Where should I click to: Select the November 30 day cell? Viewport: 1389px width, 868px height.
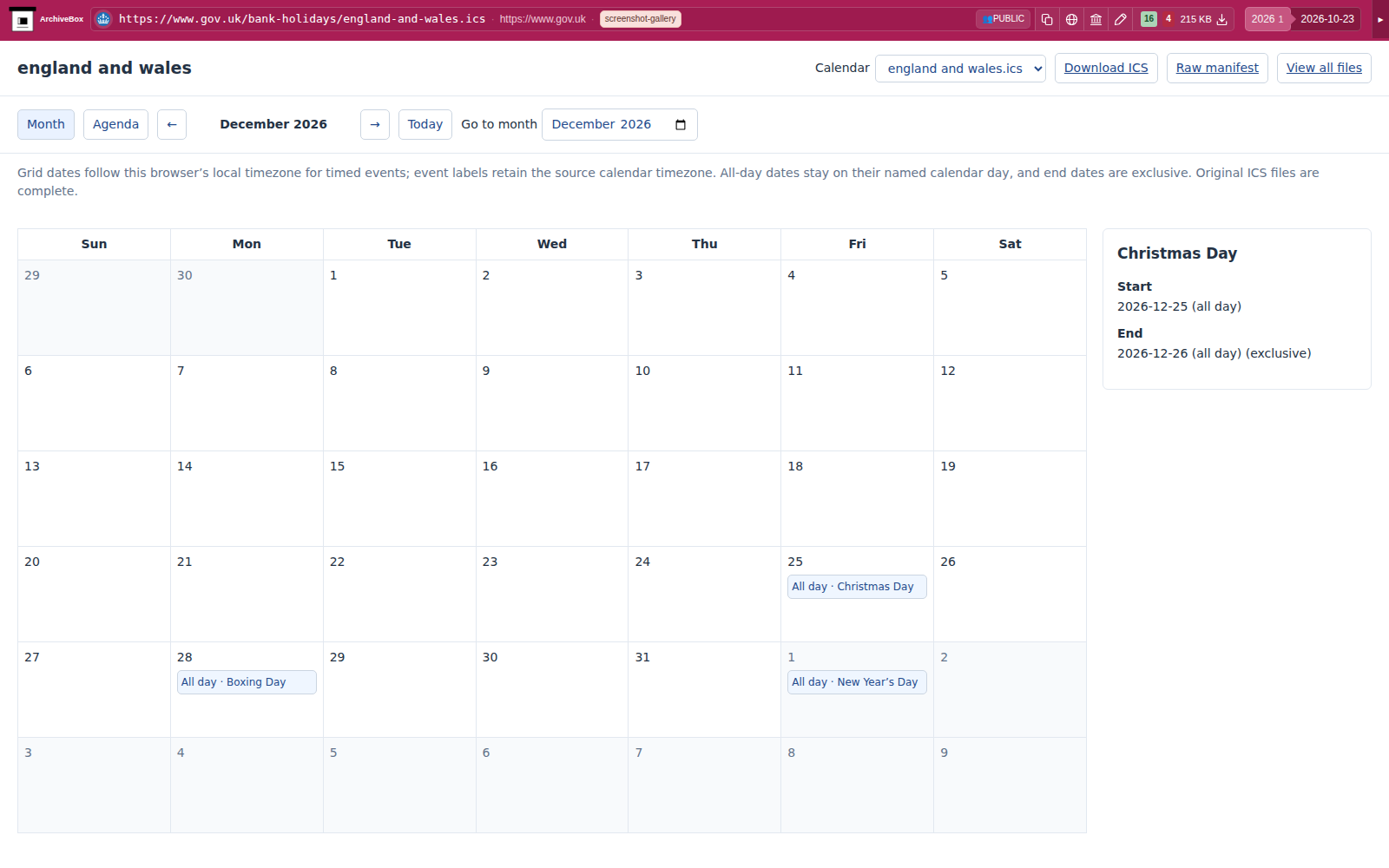[247, 307]
